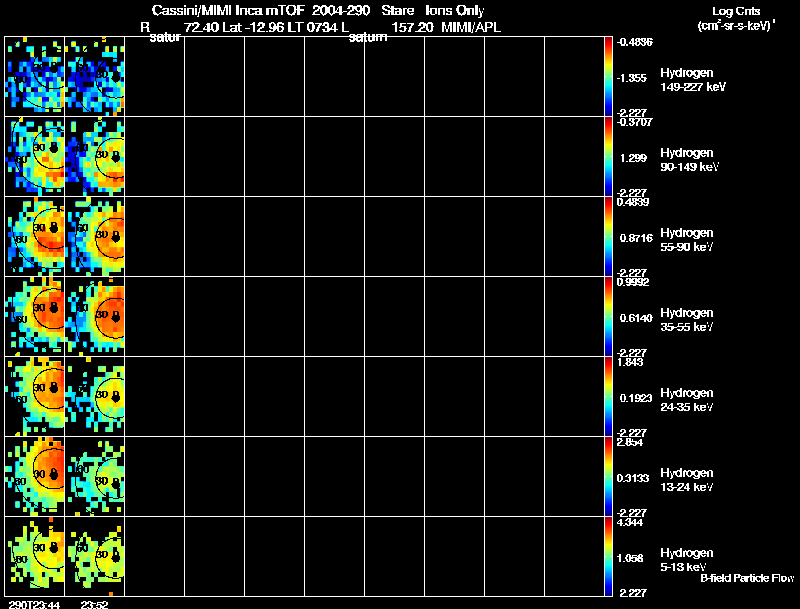Select the '0.6140' colorbar value
The image size is (800, 609).
tap(636, 318)
